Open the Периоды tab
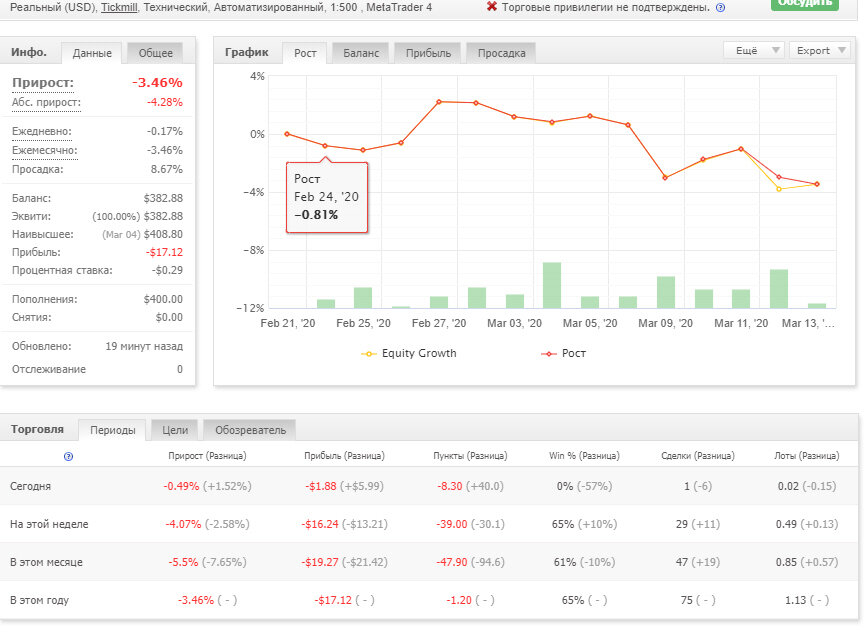 pyautogui.click(x=113, y=430)
